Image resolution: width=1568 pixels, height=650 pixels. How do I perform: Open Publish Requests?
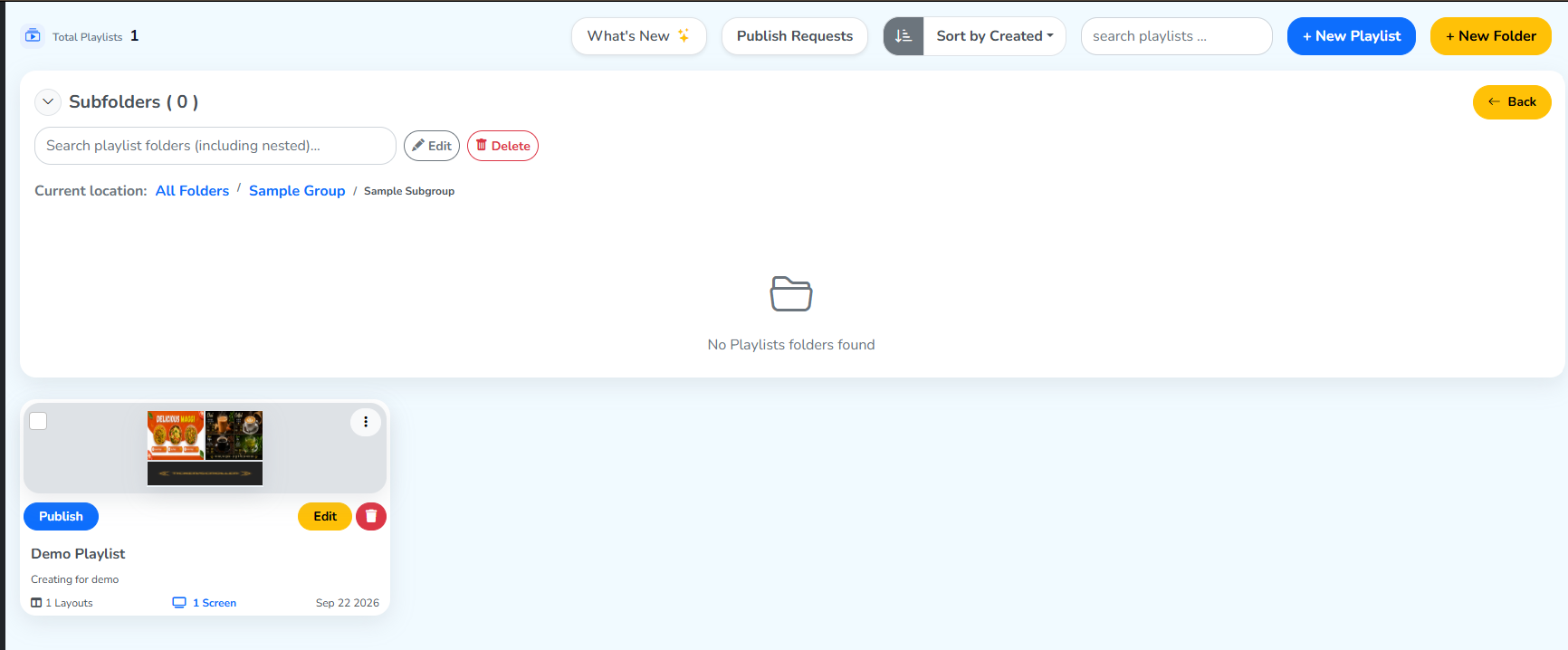pyautogui.click(x=795, y=36)
